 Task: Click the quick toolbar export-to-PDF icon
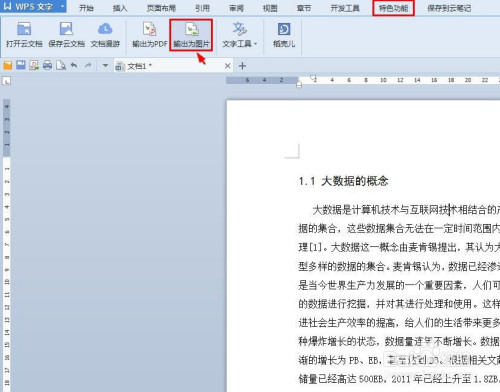point(34,65)
